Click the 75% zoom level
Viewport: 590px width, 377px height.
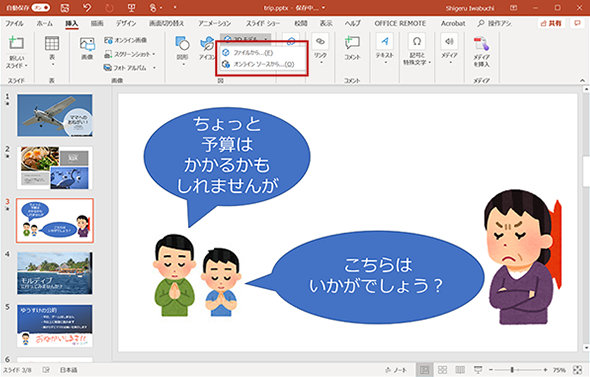point(559,370)
